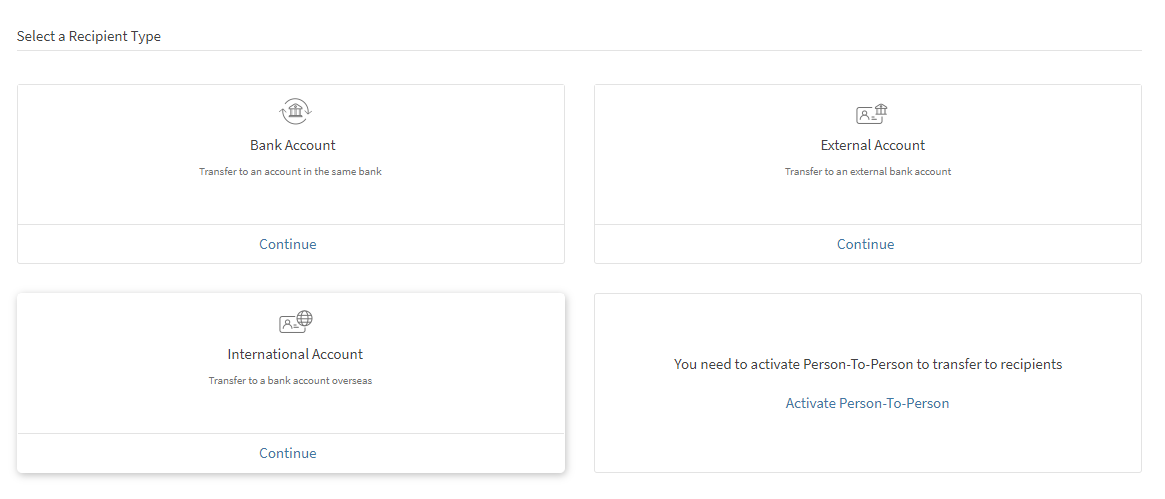Select the International Account heading

pos(295,354)
